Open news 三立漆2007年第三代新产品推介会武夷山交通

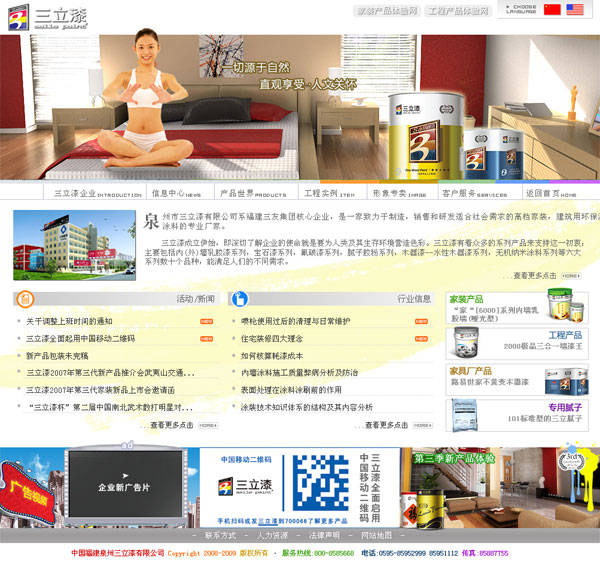coord(110,373)
